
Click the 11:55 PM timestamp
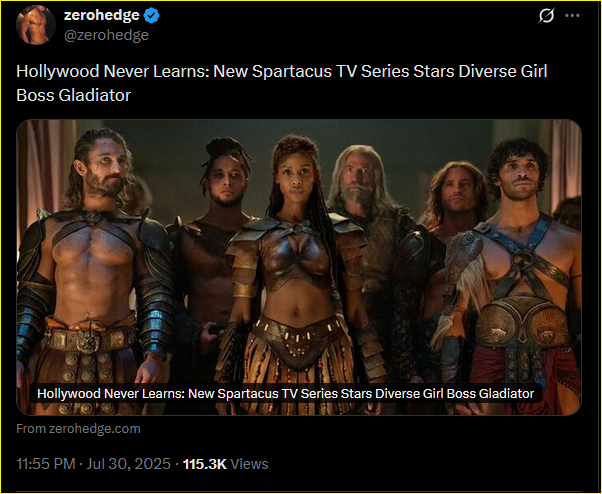tap(46, 464)
